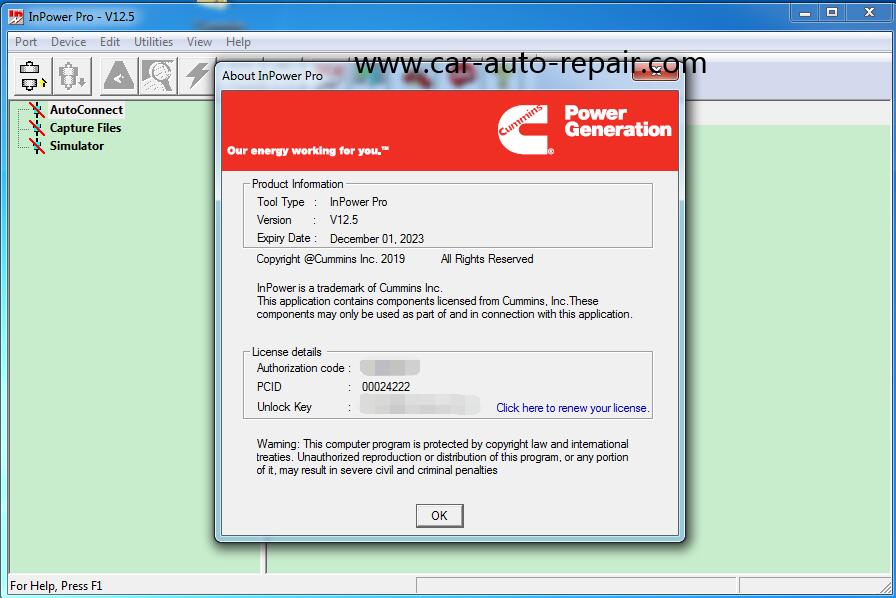This screenshot has width=896, height=598.
Task: Click the renew your license link
Action: click(x=573, y=408)
